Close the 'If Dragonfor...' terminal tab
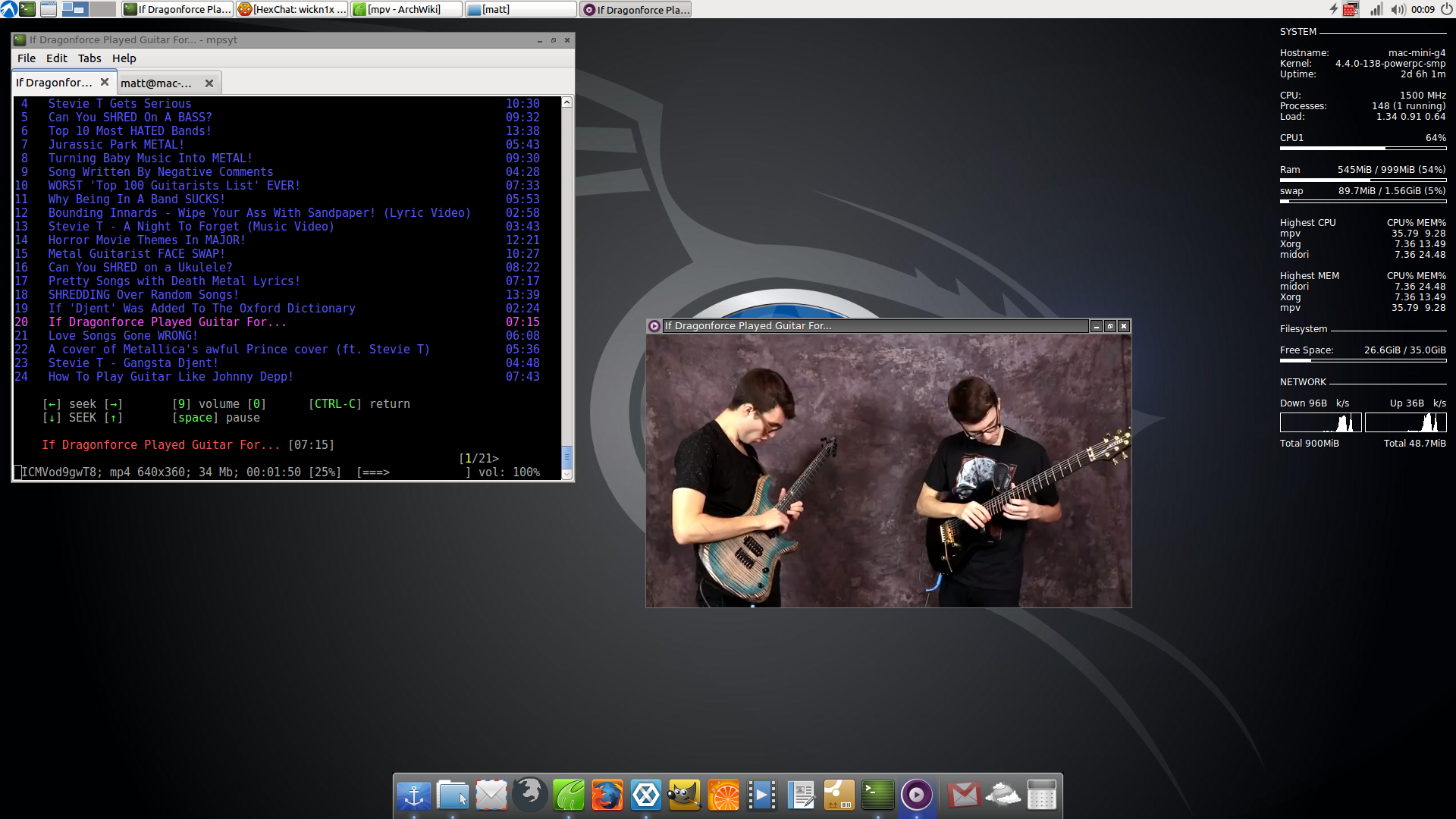 (x=105, y=82)
